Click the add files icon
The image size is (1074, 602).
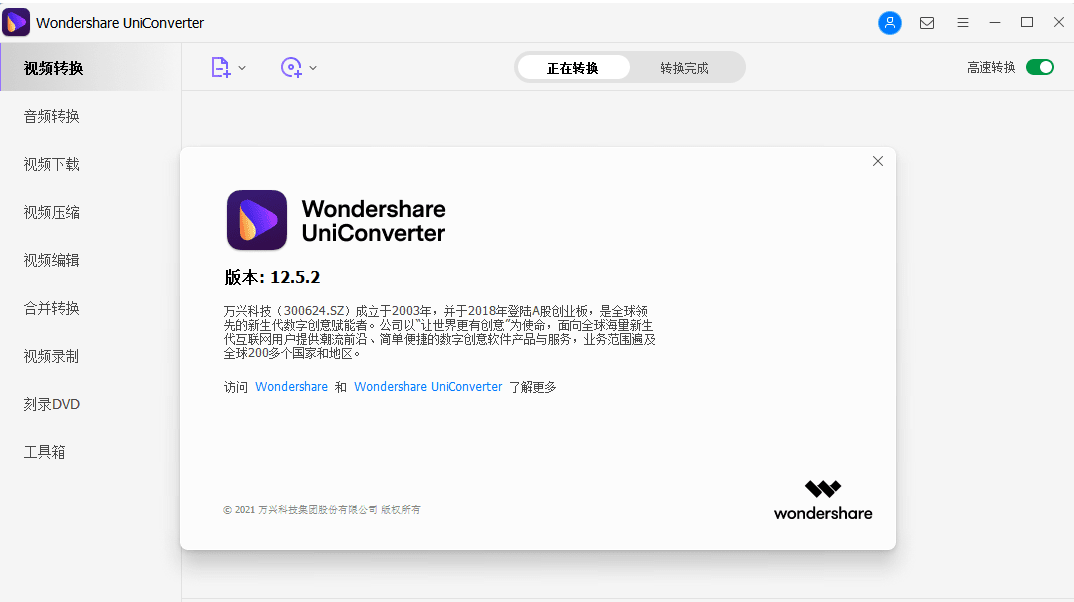tap(221, 67)
